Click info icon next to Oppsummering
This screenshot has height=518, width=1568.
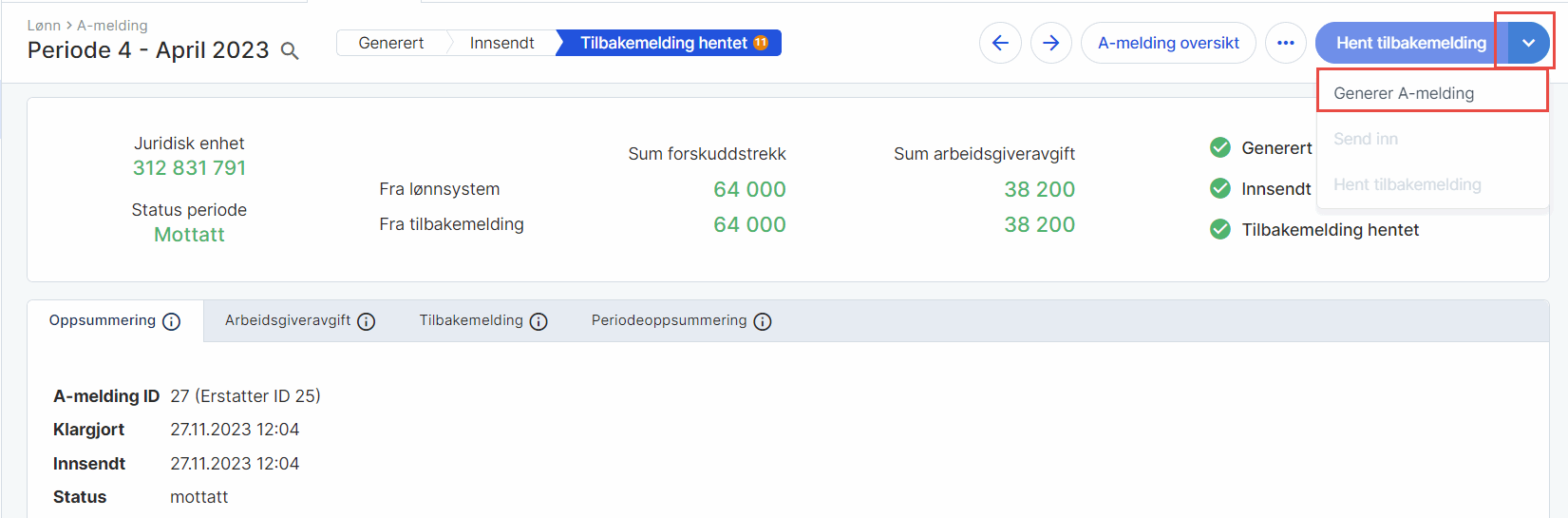click(x=172, y=322)
